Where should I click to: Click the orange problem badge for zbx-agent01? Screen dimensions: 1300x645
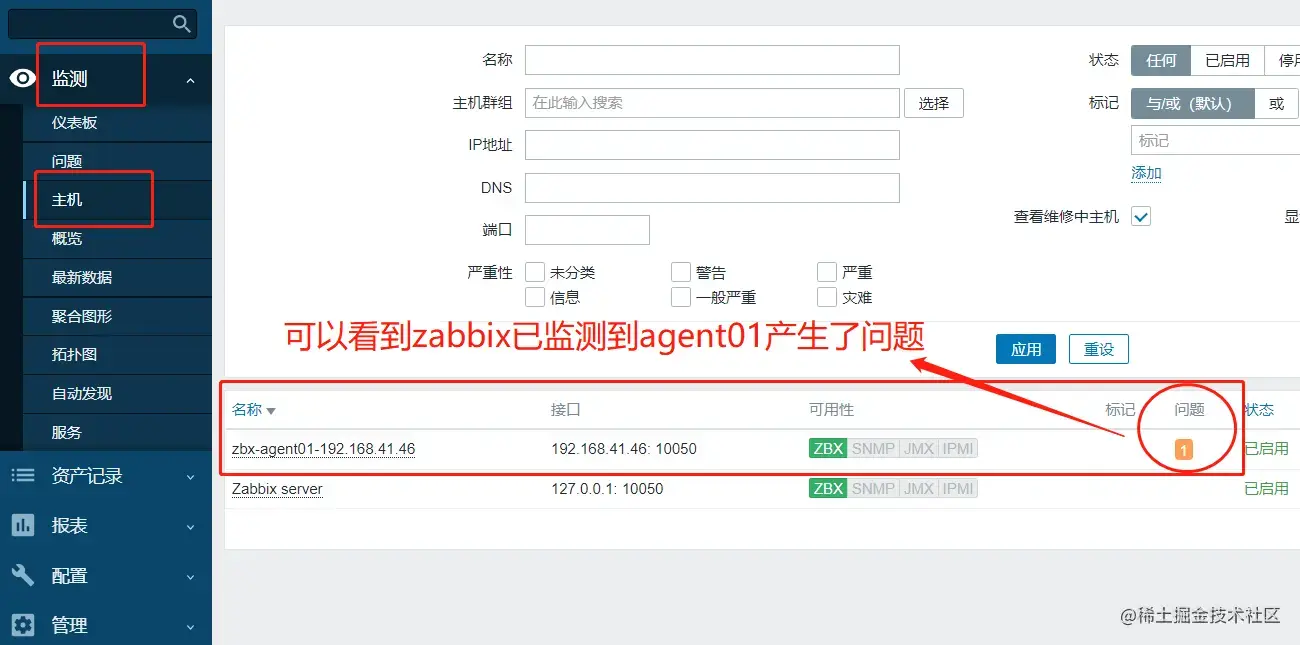click(1184, 450)
